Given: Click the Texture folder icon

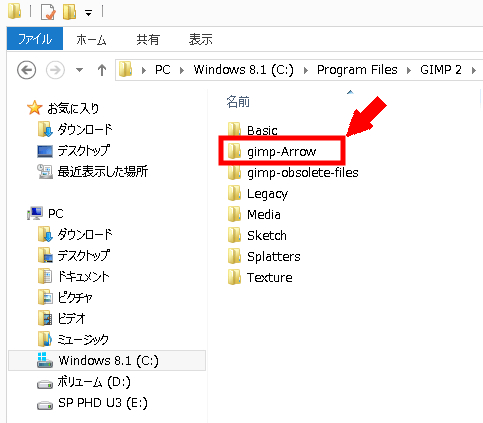Looking at the screenshot, I should coord(235,277).
